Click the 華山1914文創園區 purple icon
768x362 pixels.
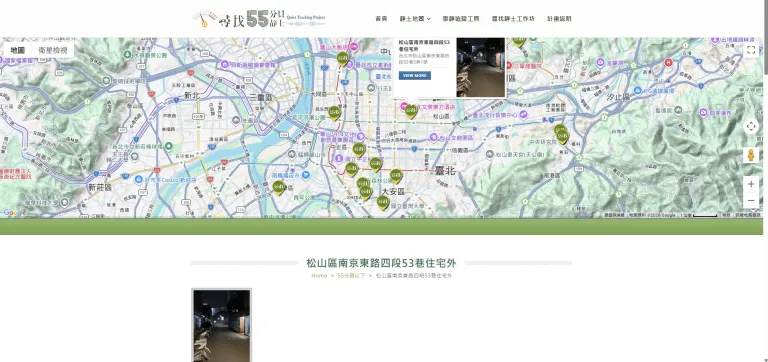(361, 136)
